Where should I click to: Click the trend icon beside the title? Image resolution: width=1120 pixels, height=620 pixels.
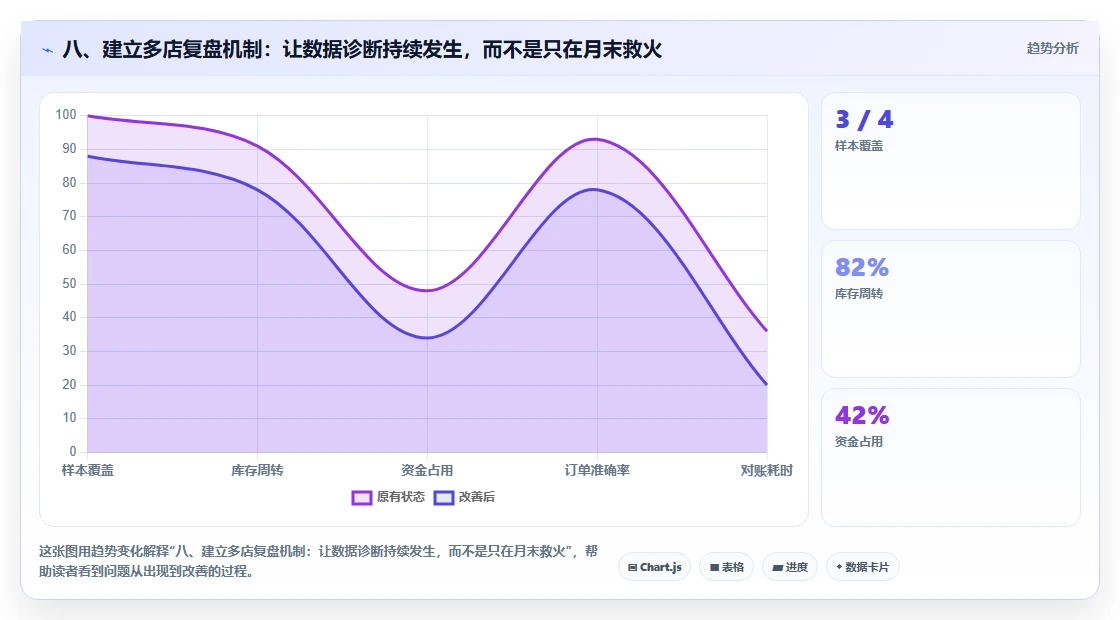click(x=48, y=50)
